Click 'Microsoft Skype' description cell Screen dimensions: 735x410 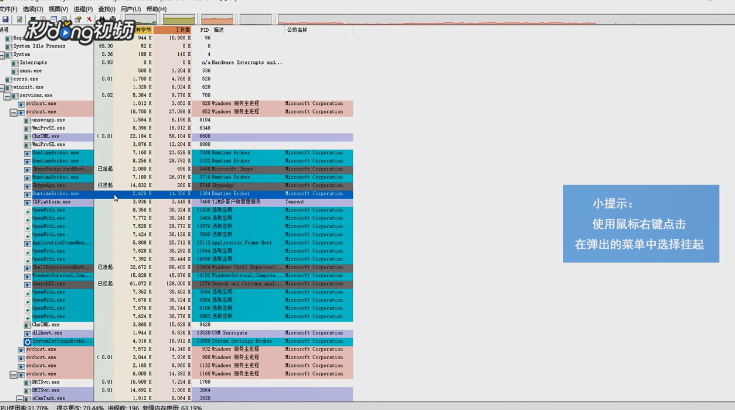(x=232, y=169)
